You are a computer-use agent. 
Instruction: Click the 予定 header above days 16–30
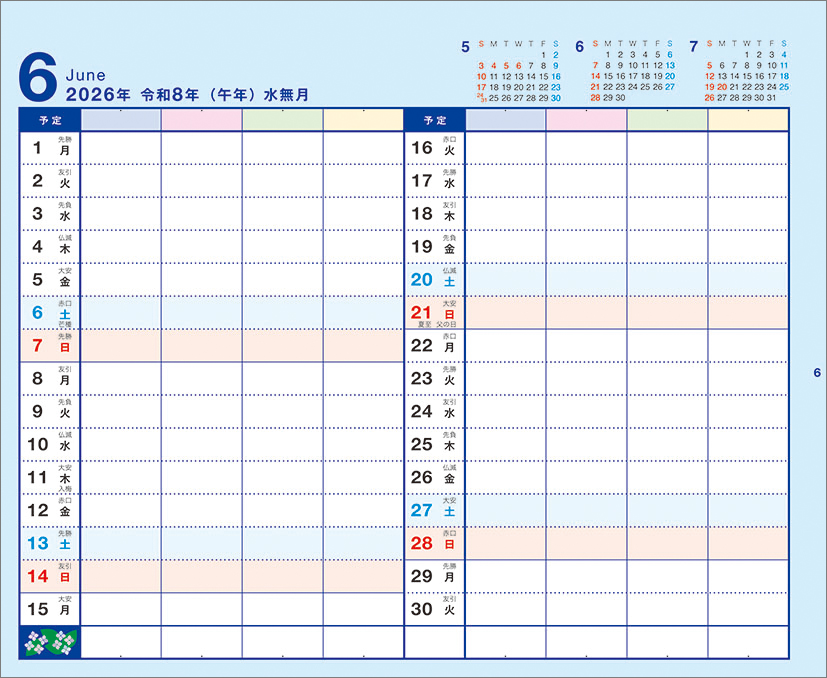click(x=435, y=120)
